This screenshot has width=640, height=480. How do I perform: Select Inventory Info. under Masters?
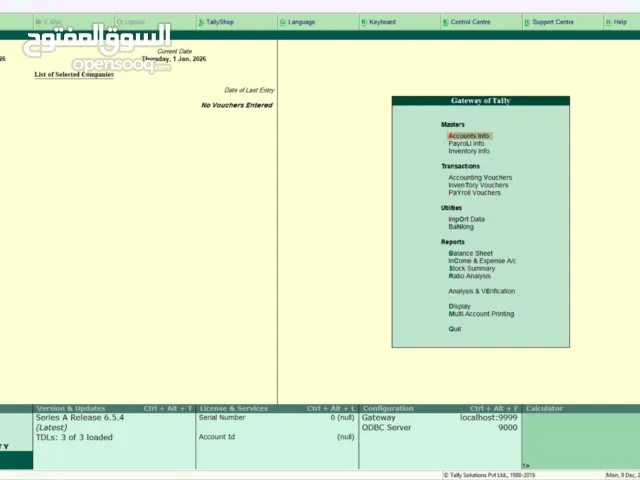[x=469, y=151]
